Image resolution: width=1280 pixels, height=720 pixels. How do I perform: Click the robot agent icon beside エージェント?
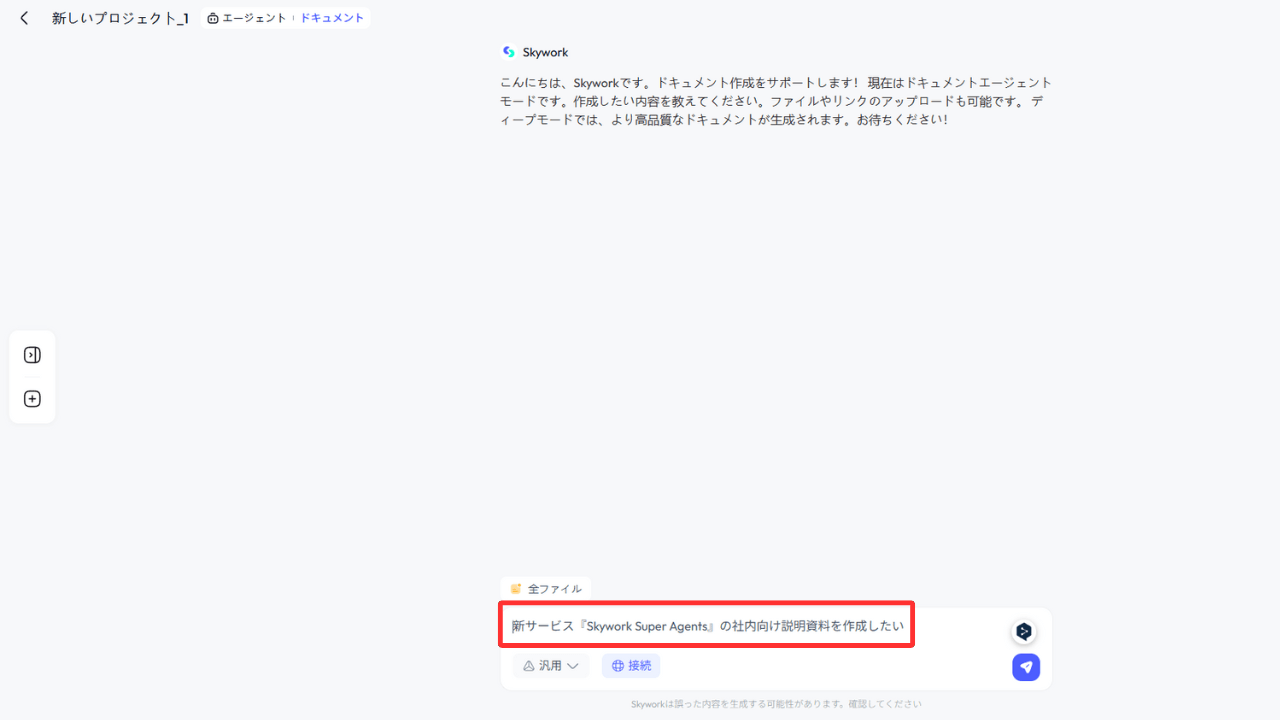213,18
